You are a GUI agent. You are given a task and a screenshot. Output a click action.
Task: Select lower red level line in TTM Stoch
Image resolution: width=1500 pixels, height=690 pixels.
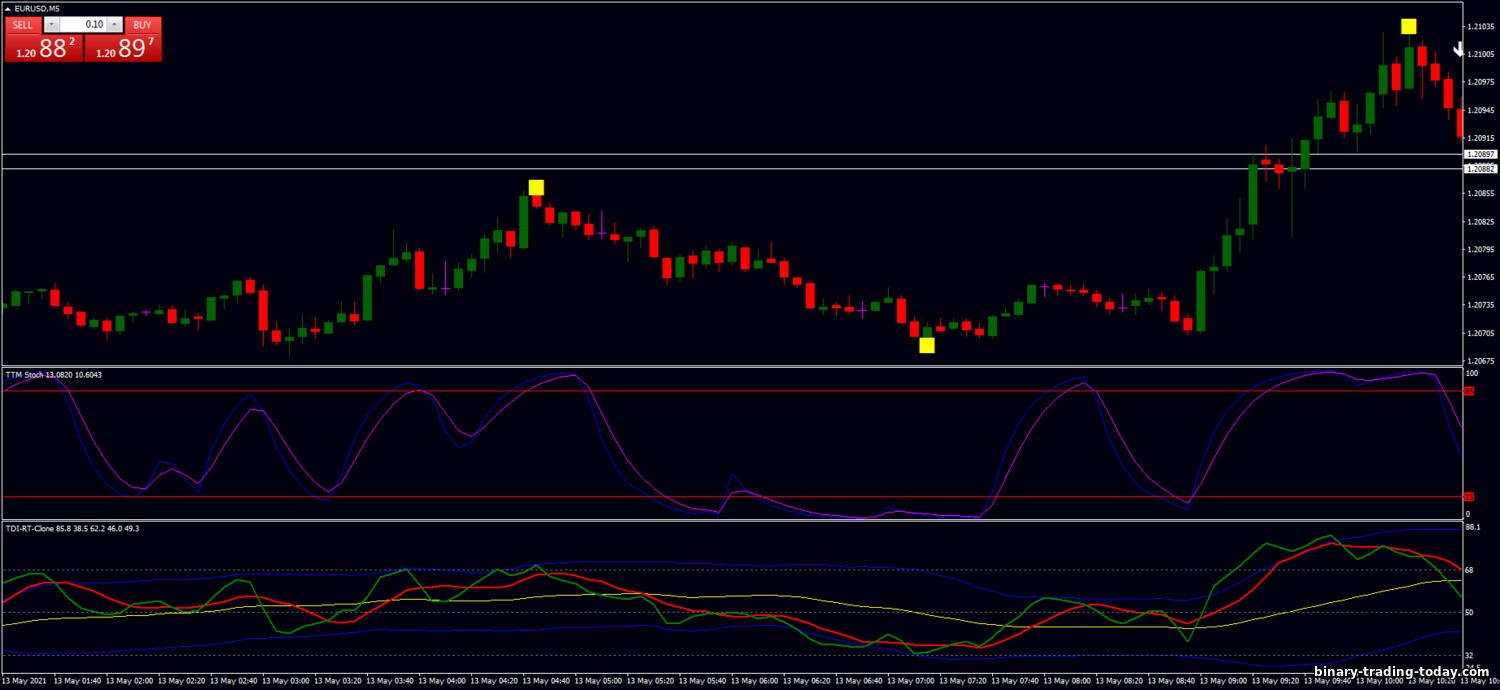[730, 496]
